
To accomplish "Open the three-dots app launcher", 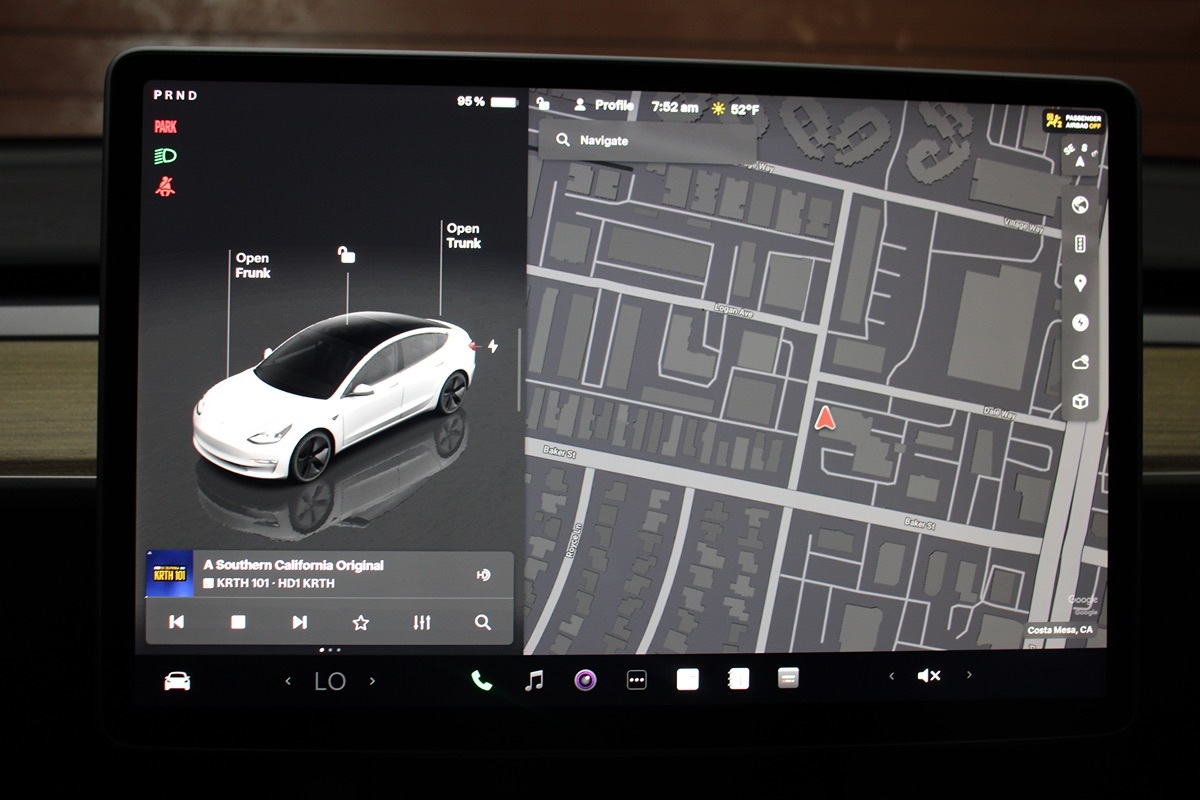I will coord(636,681).
